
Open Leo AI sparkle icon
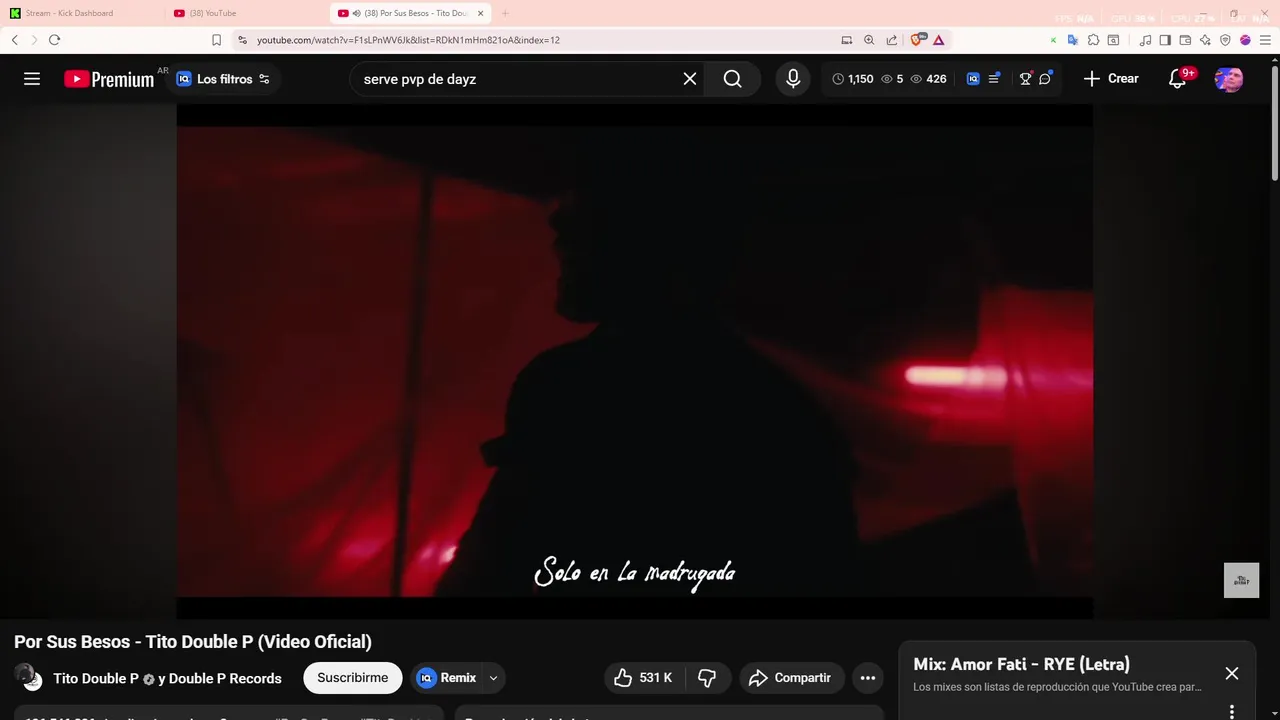[1205, 40]
